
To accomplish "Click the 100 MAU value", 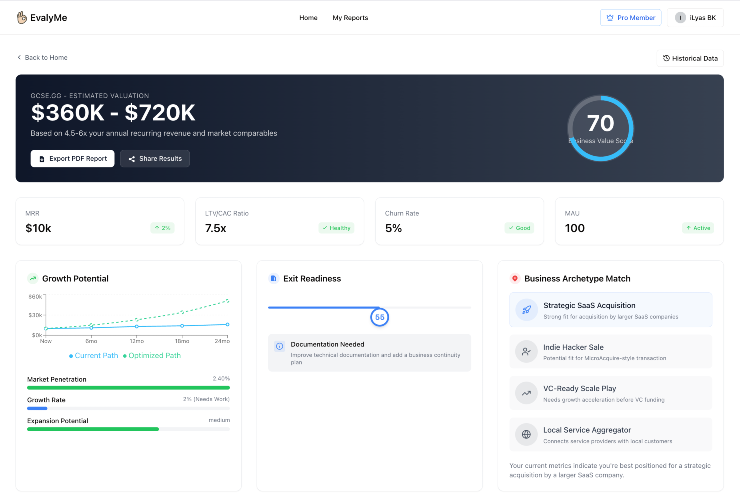I will (x=575, y=228).
